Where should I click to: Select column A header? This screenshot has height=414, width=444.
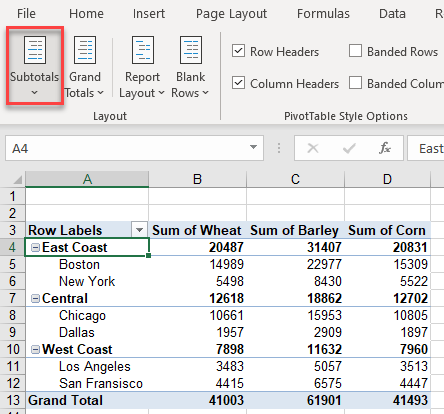[87, 179]
